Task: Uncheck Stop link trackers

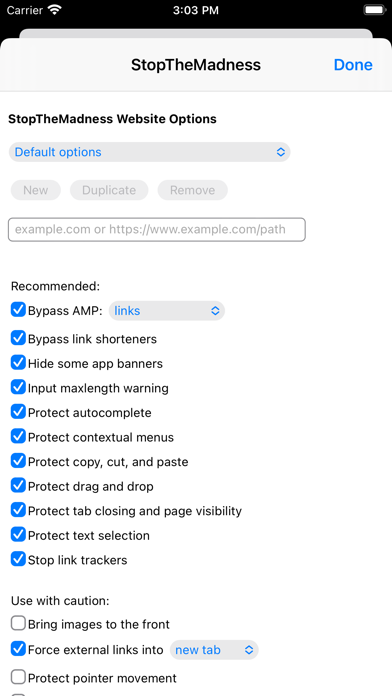Action: coord(18,559)
